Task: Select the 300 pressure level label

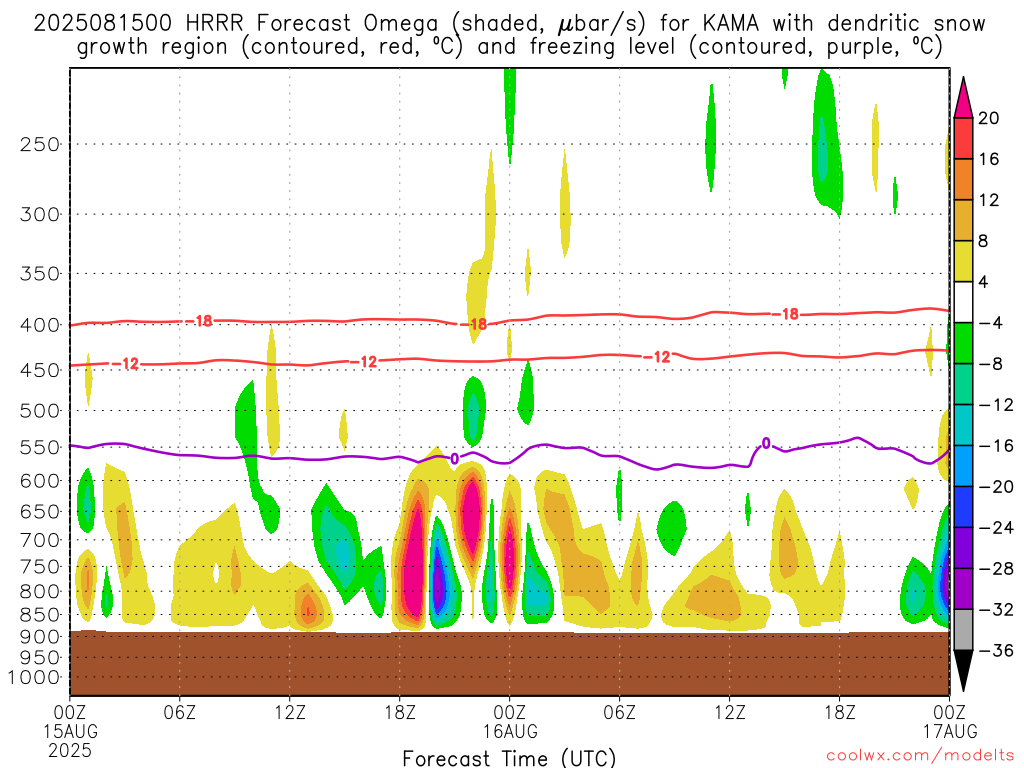Action: click(40, 214)
